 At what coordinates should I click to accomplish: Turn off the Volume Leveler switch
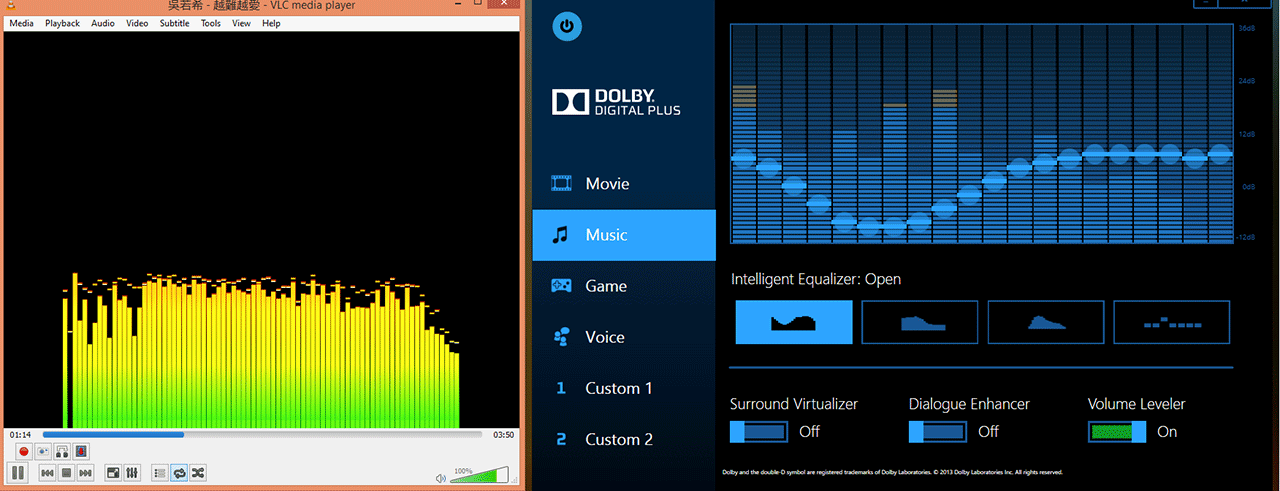[1117, 432]
